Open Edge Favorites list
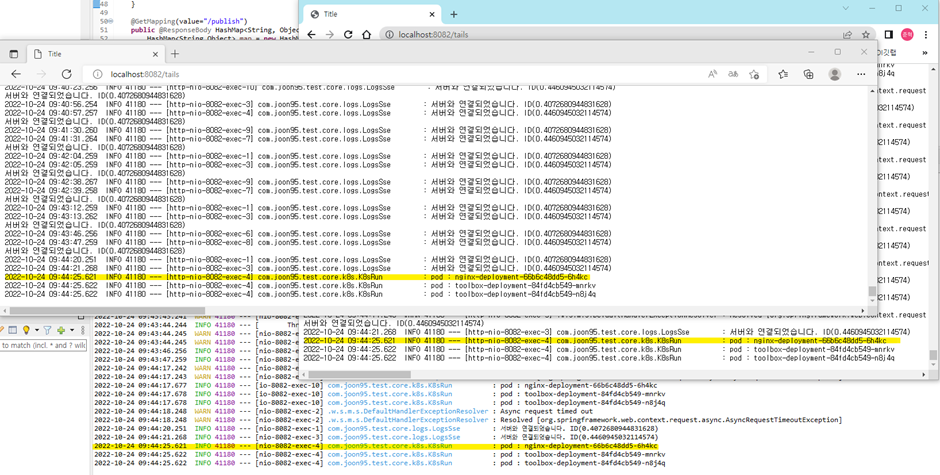940x475 pixels. (x=783, y=74)
